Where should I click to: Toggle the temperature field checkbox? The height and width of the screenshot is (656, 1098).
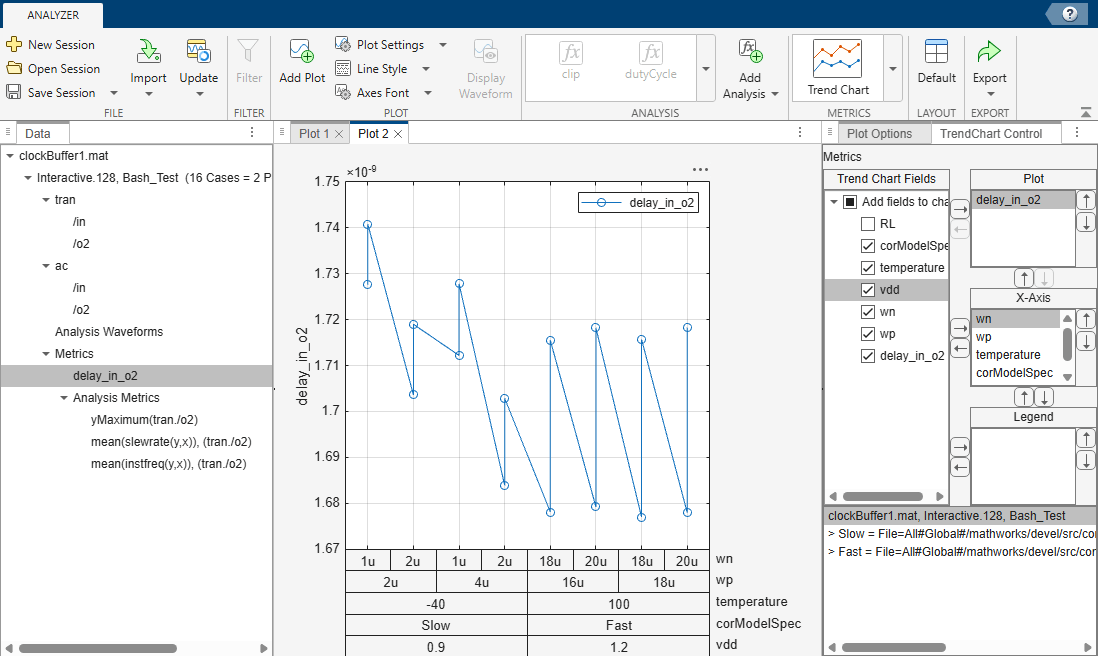(x=868, y=268)
